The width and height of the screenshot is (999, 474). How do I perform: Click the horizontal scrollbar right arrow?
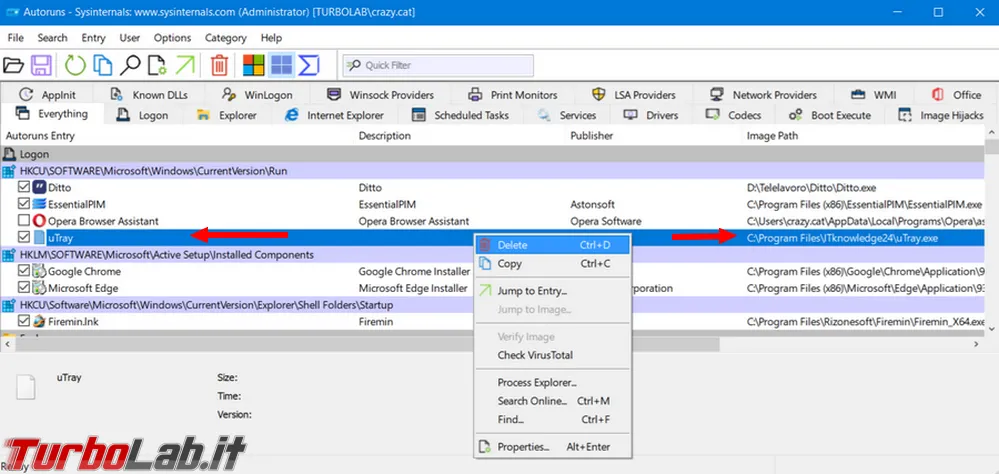click(x=975, y=344)
